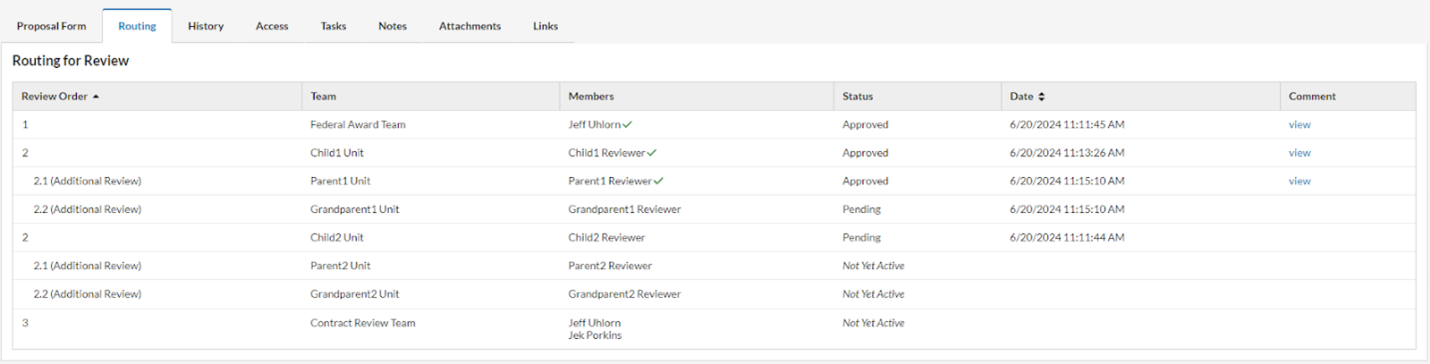This screenshot has height=364, width=1430.
Task: Open the Links tab
Action: point(546,26)
